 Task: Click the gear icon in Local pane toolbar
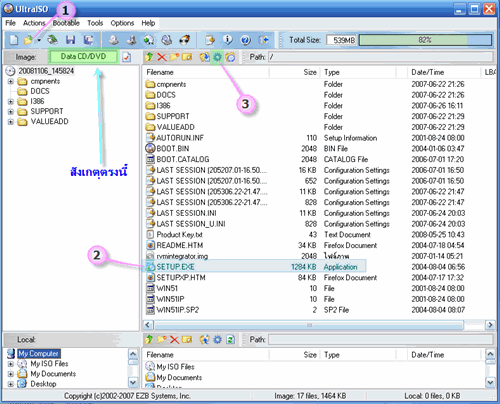coord(217,340)
